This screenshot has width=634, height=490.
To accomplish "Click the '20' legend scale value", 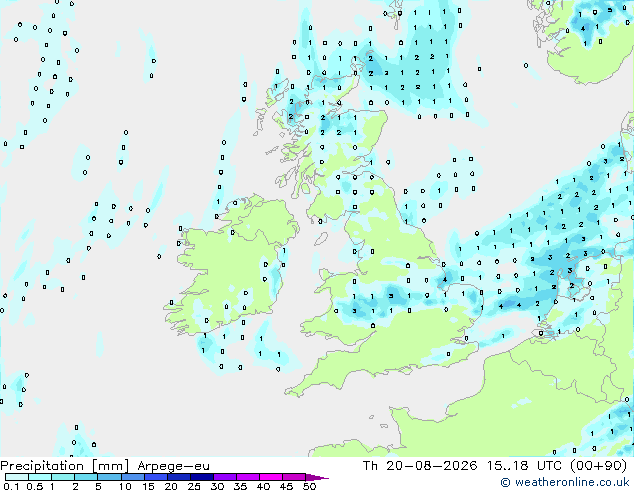I will coord(171,486).
